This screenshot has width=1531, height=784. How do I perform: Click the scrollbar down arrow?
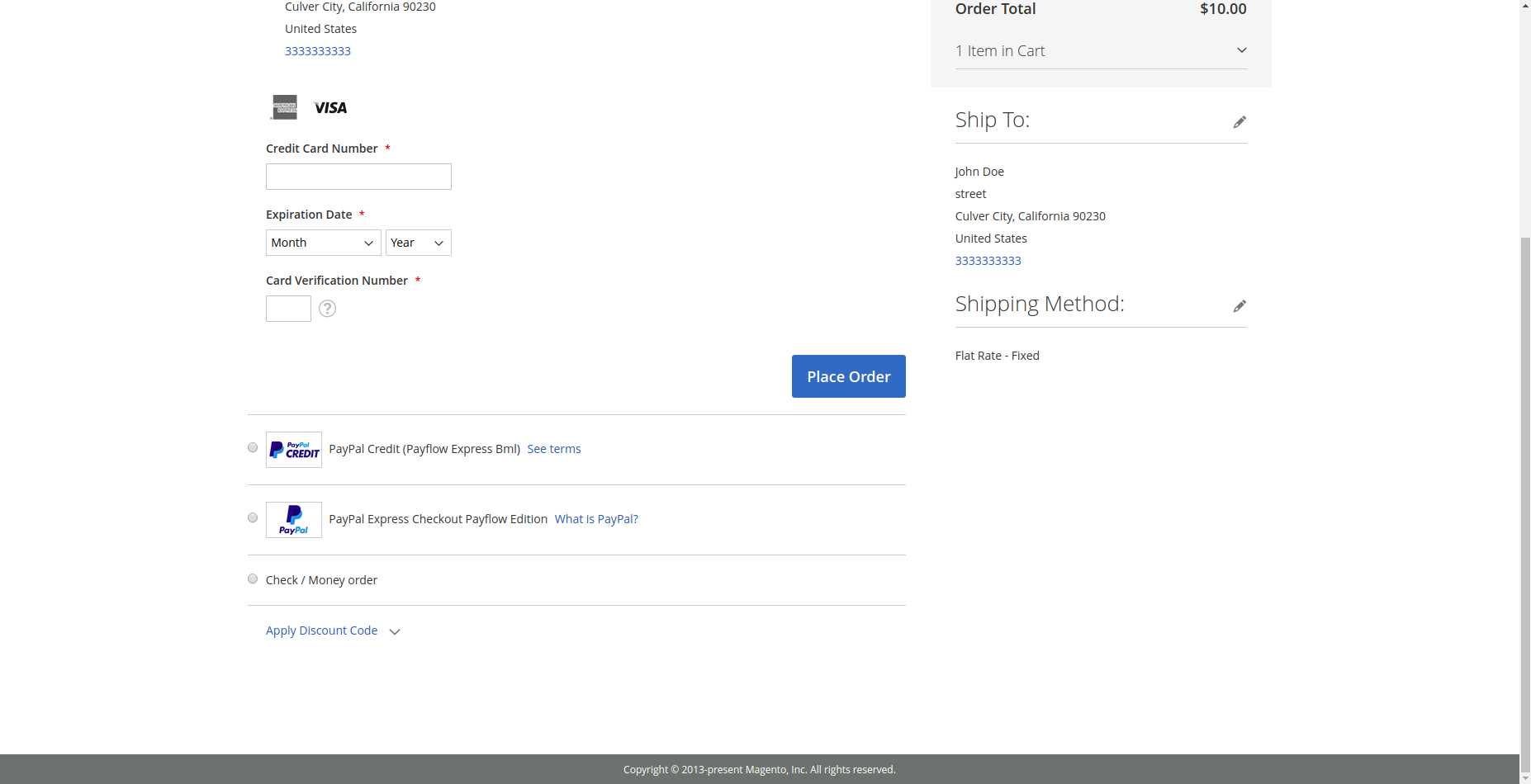click(x=1525, y=777)
